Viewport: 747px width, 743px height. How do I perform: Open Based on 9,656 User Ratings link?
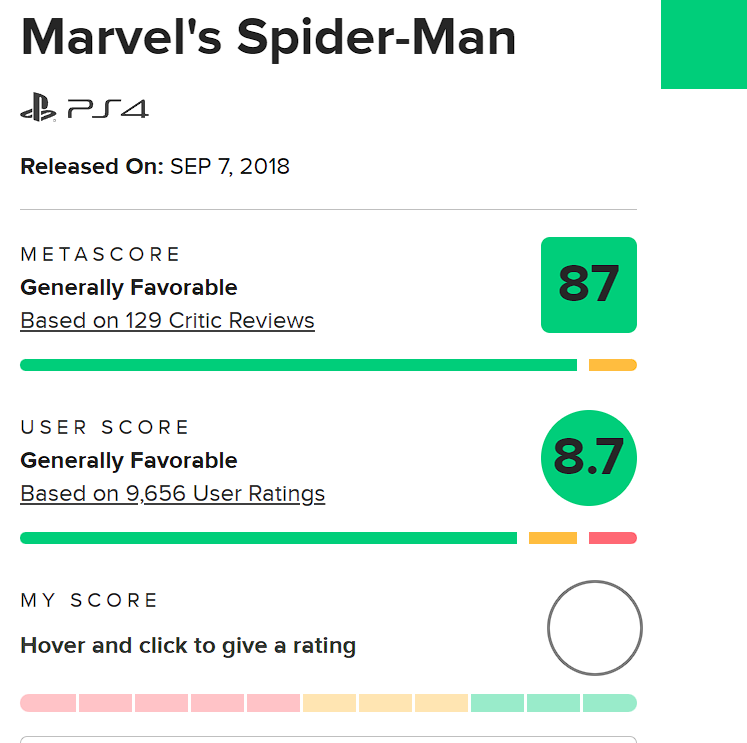tap(172, 494)
